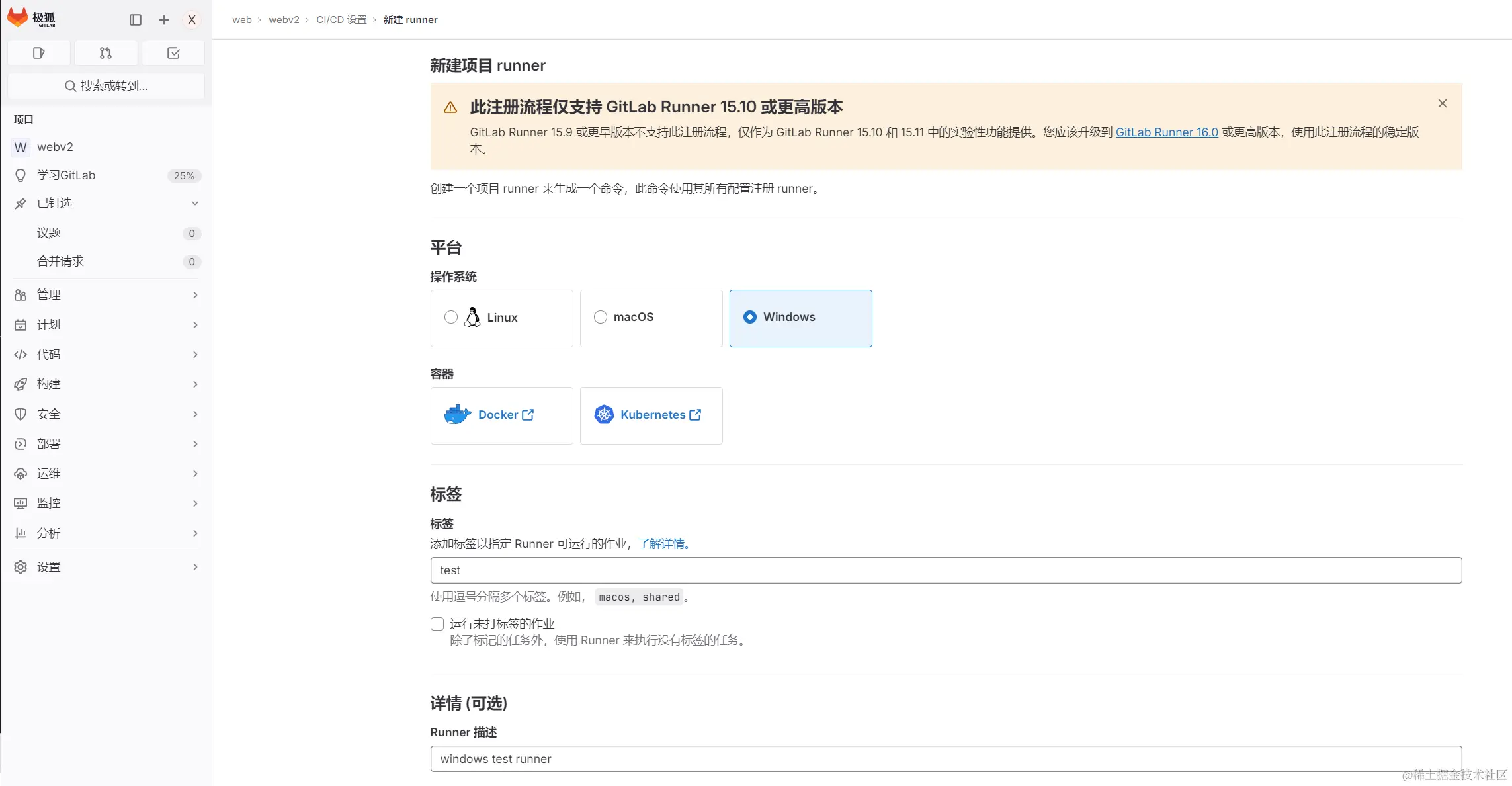
Task: Expand the 设置 settings menu
Action: (106, 567)
